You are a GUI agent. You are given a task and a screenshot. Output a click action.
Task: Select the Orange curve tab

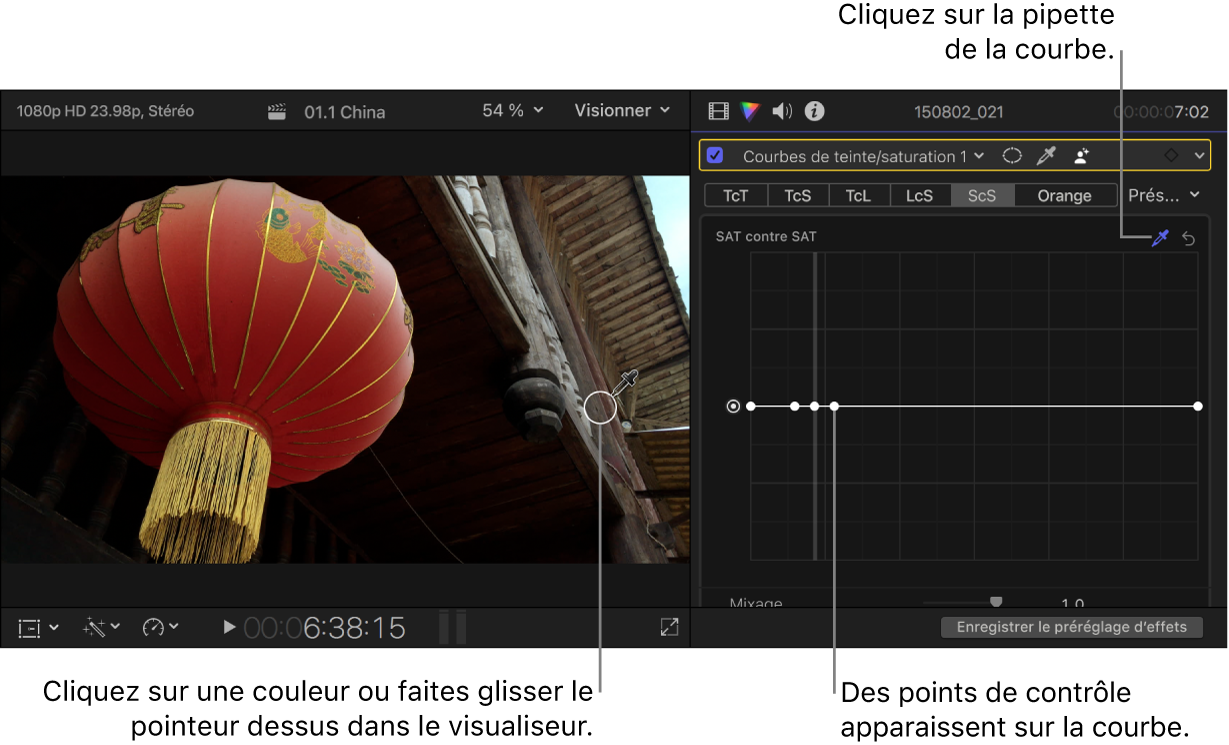pos(1065,195)
